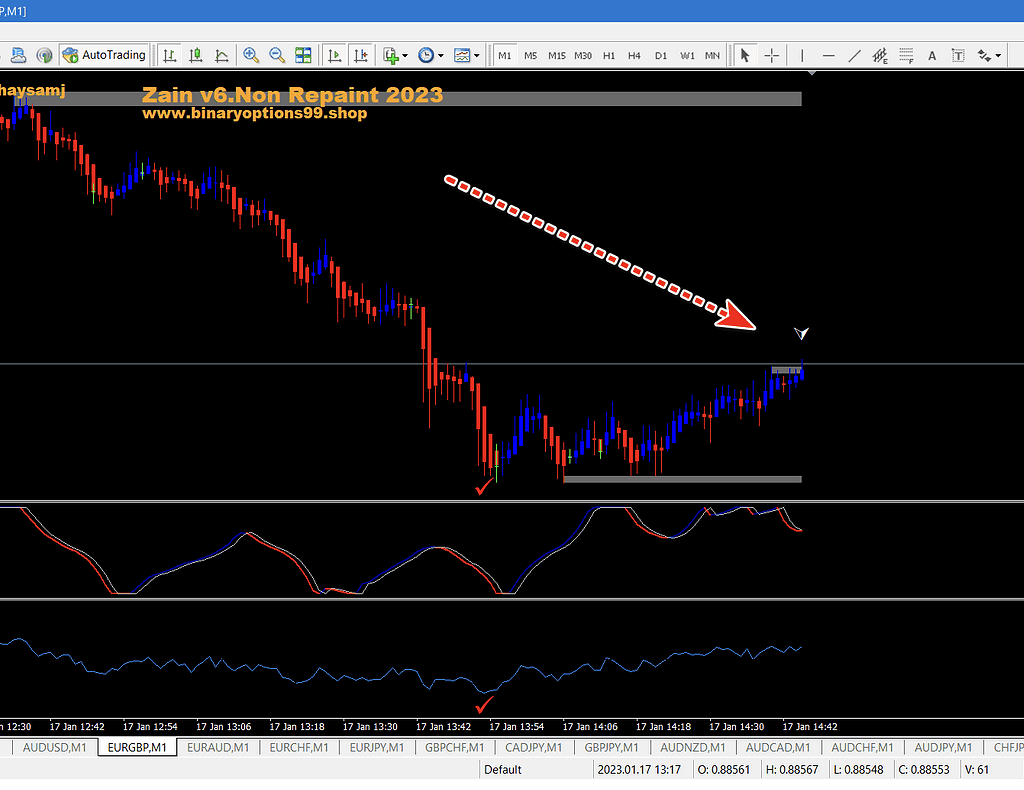The width and height of the screenshot is (1024, 790).
Task: Click the add indicators icon
Action: pos(391,55)
